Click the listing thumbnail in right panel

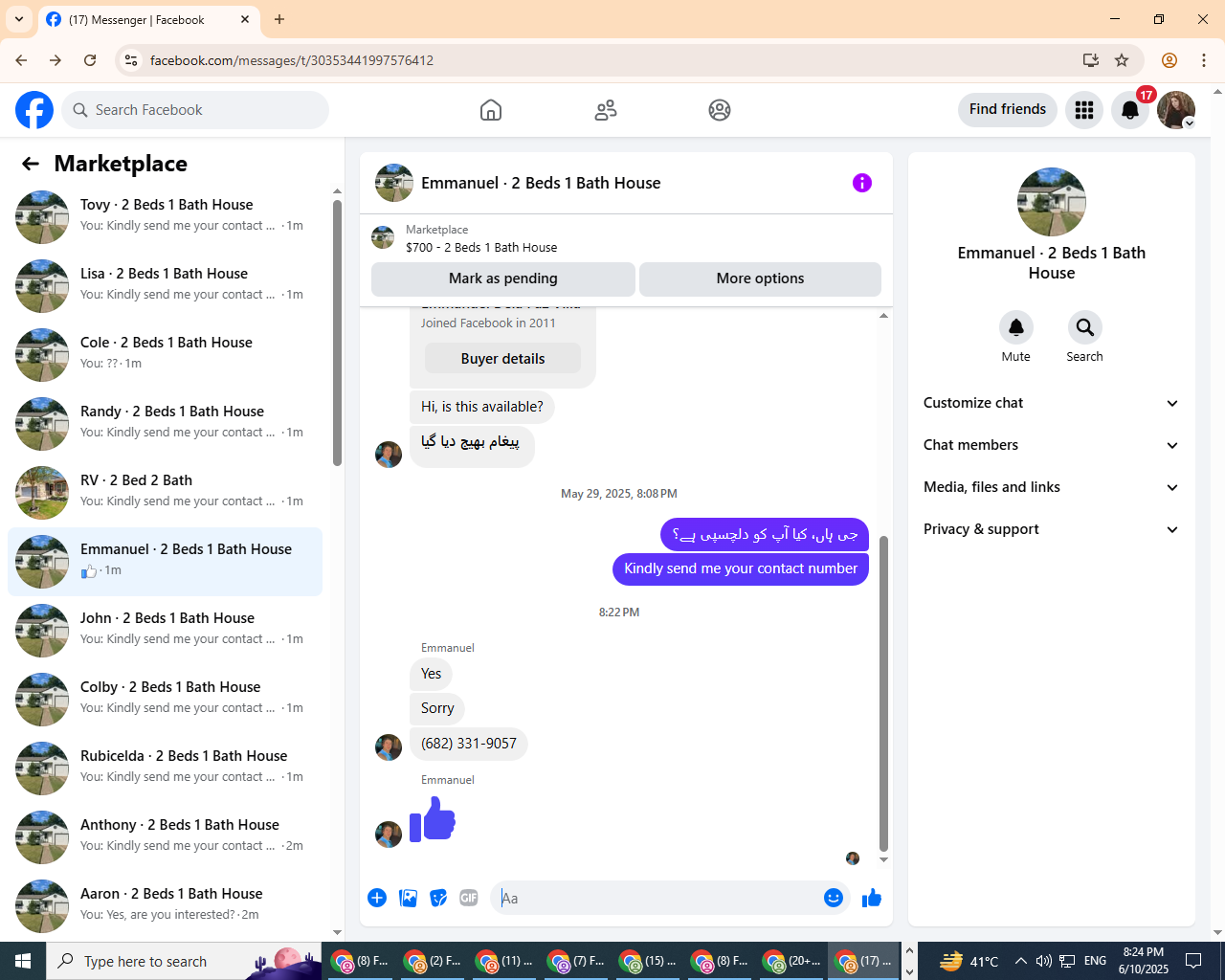[1052, 202]
